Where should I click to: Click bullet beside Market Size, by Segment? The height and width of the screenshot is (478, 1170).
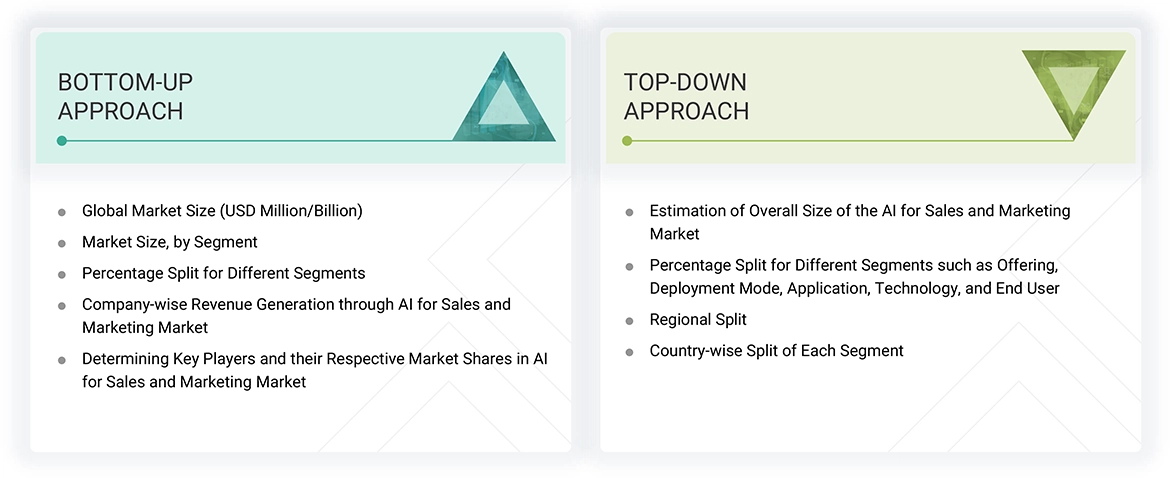tap(62, 243)
